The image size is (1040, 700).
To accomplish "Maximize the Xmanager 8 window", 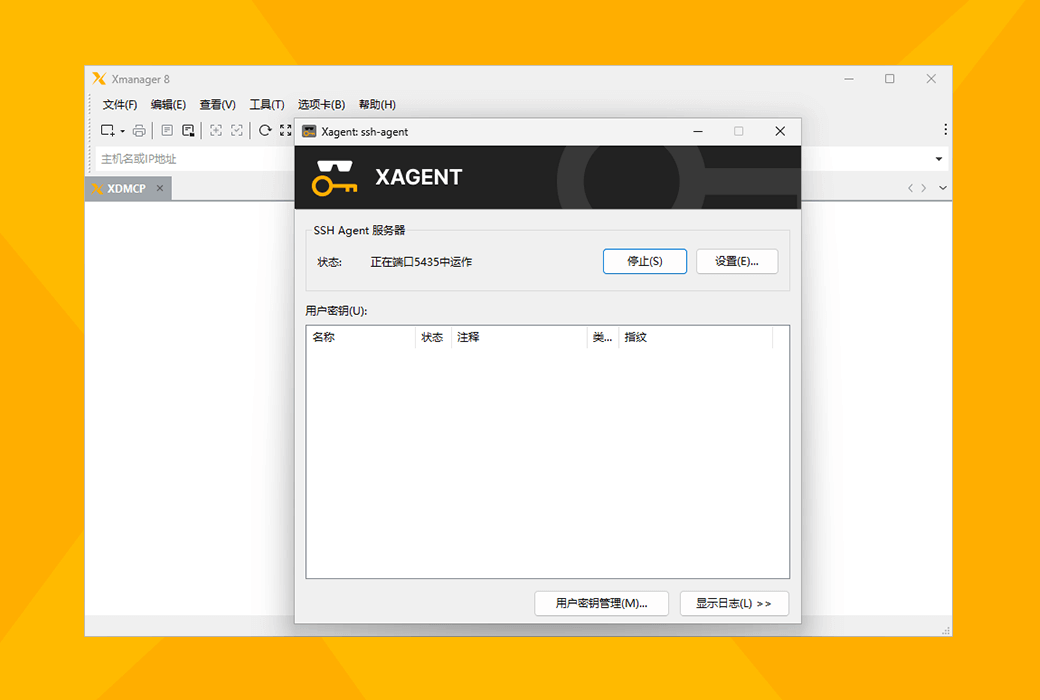I will (889, 79).
